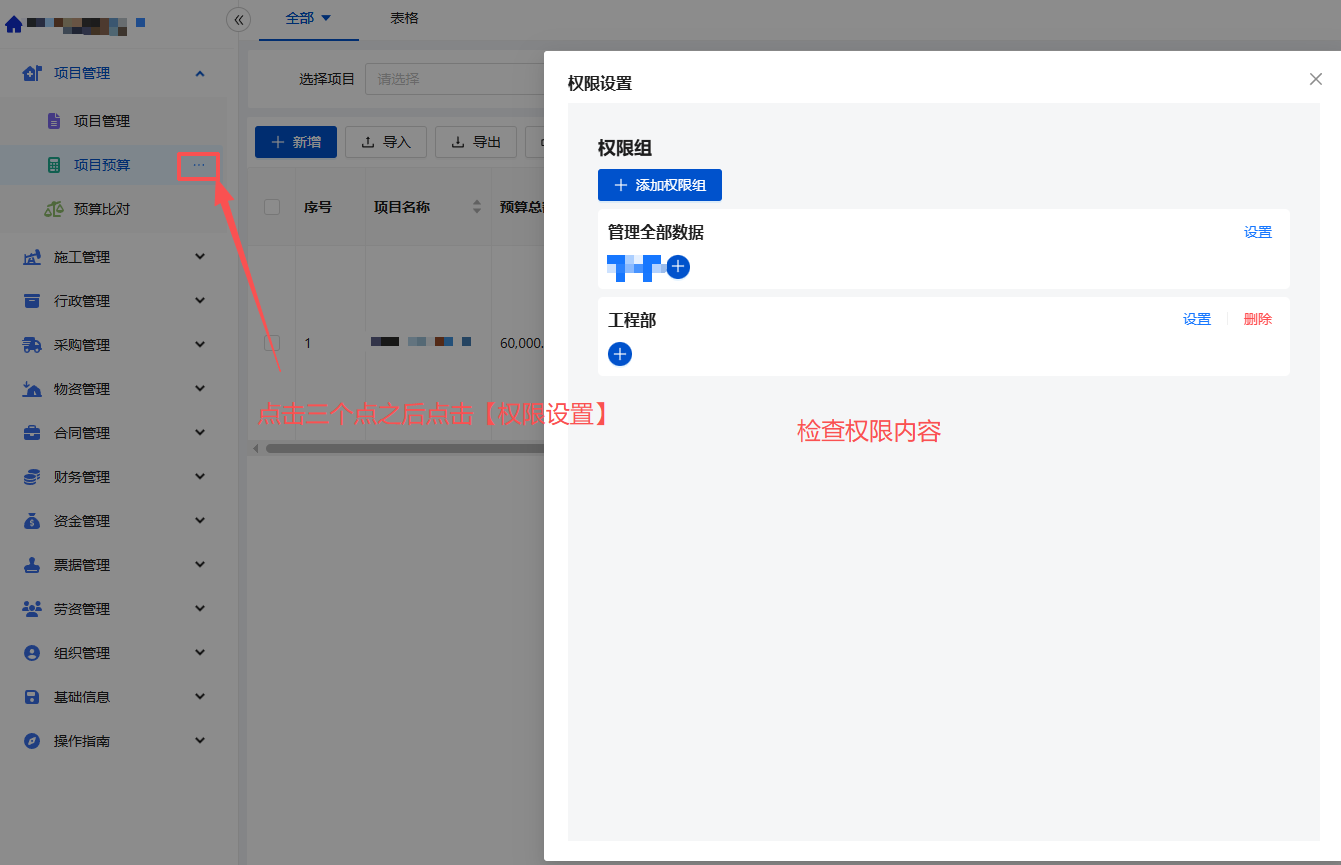The width and height of the screenshot is (1341, 865).
Task: Expand the 施工管理 menu
Action: tap(115, 257)
